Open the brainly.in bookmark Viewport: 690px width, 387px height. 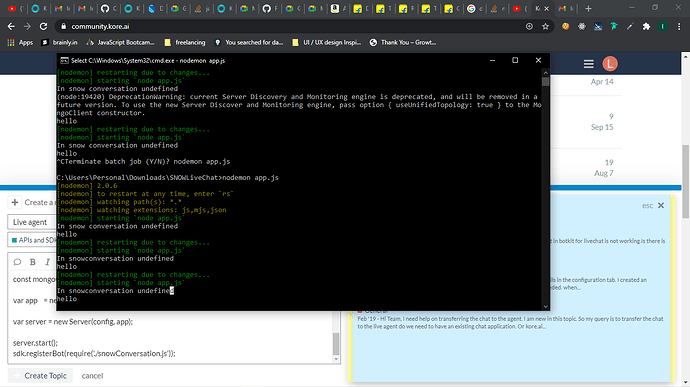(x=59, y=42)
